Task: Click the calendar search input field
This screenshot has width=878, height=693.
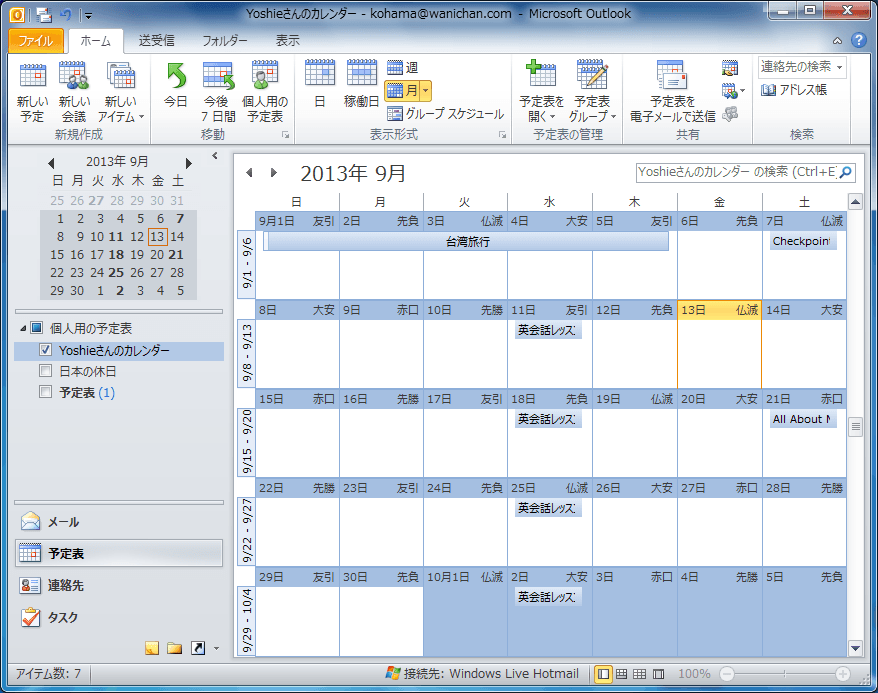Action: pyautogui.click(x=737, y=172)
